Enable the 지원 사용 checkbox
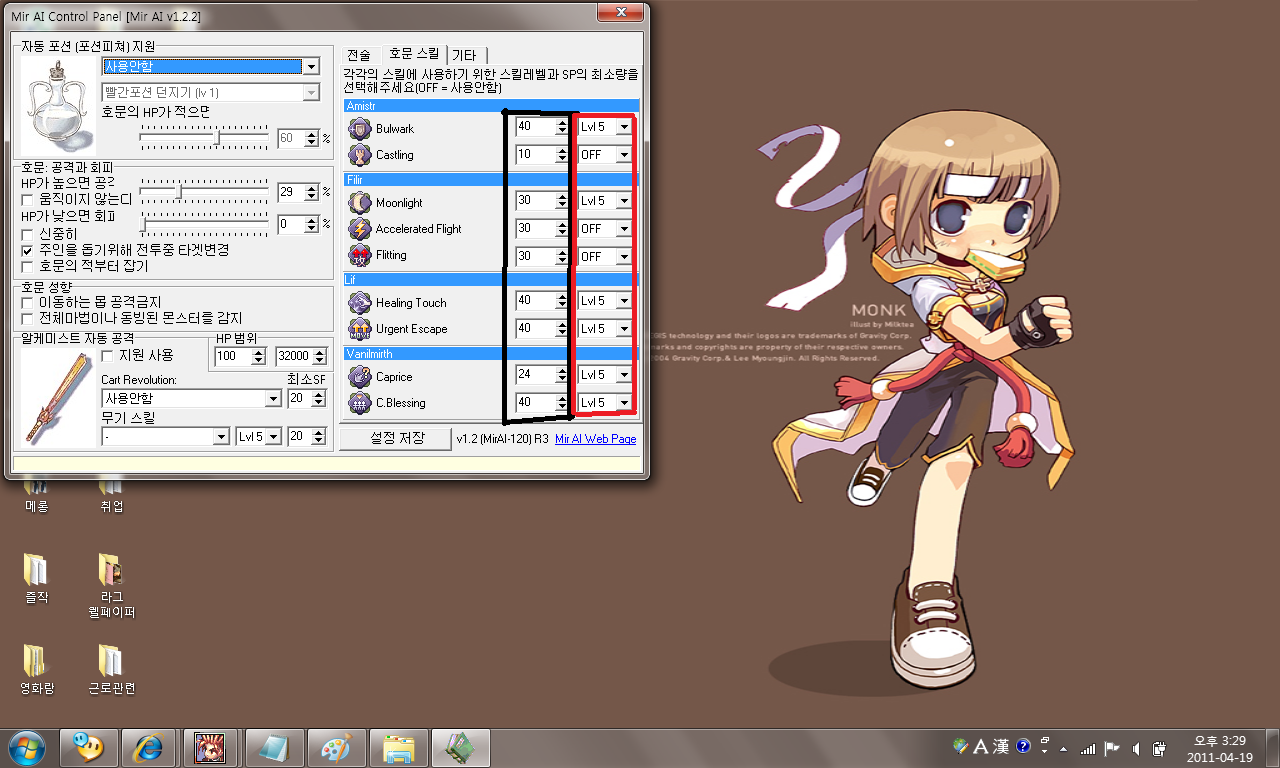The width and height of the screenshot is (1280, 768). pyautogui.click(x=109, y=356)
